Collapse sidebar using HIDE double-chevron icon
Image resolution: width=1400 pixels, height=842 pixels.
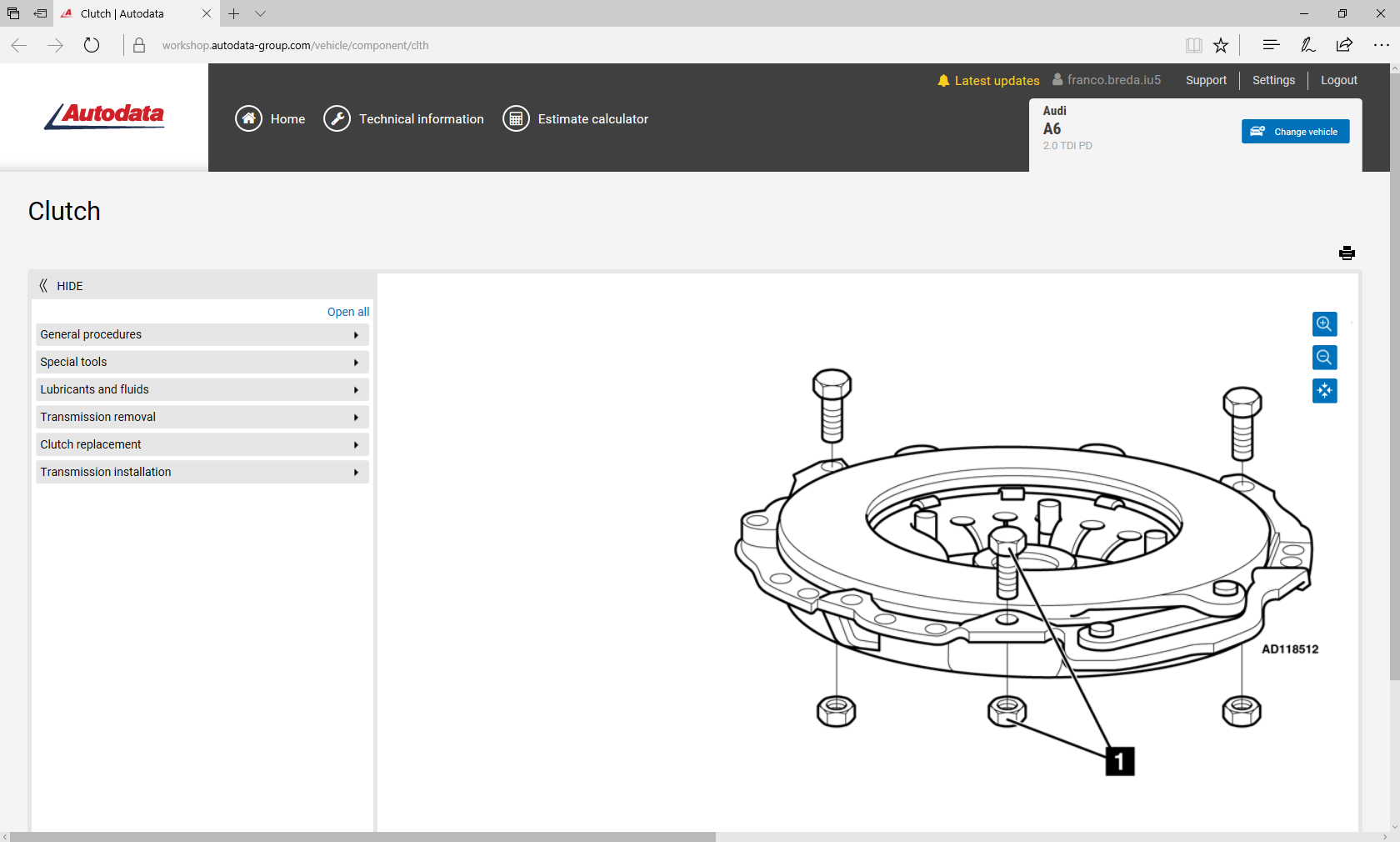43,286
